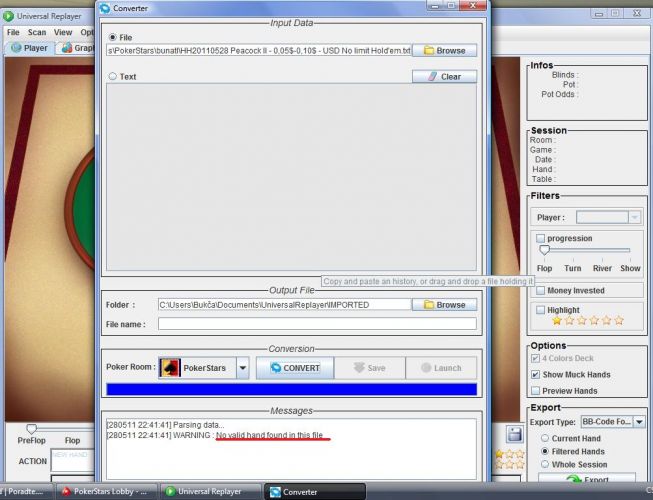This screenshot has height=500, width=653.
Task: Open the Player filter dropdown
Action: click(634, 217)
